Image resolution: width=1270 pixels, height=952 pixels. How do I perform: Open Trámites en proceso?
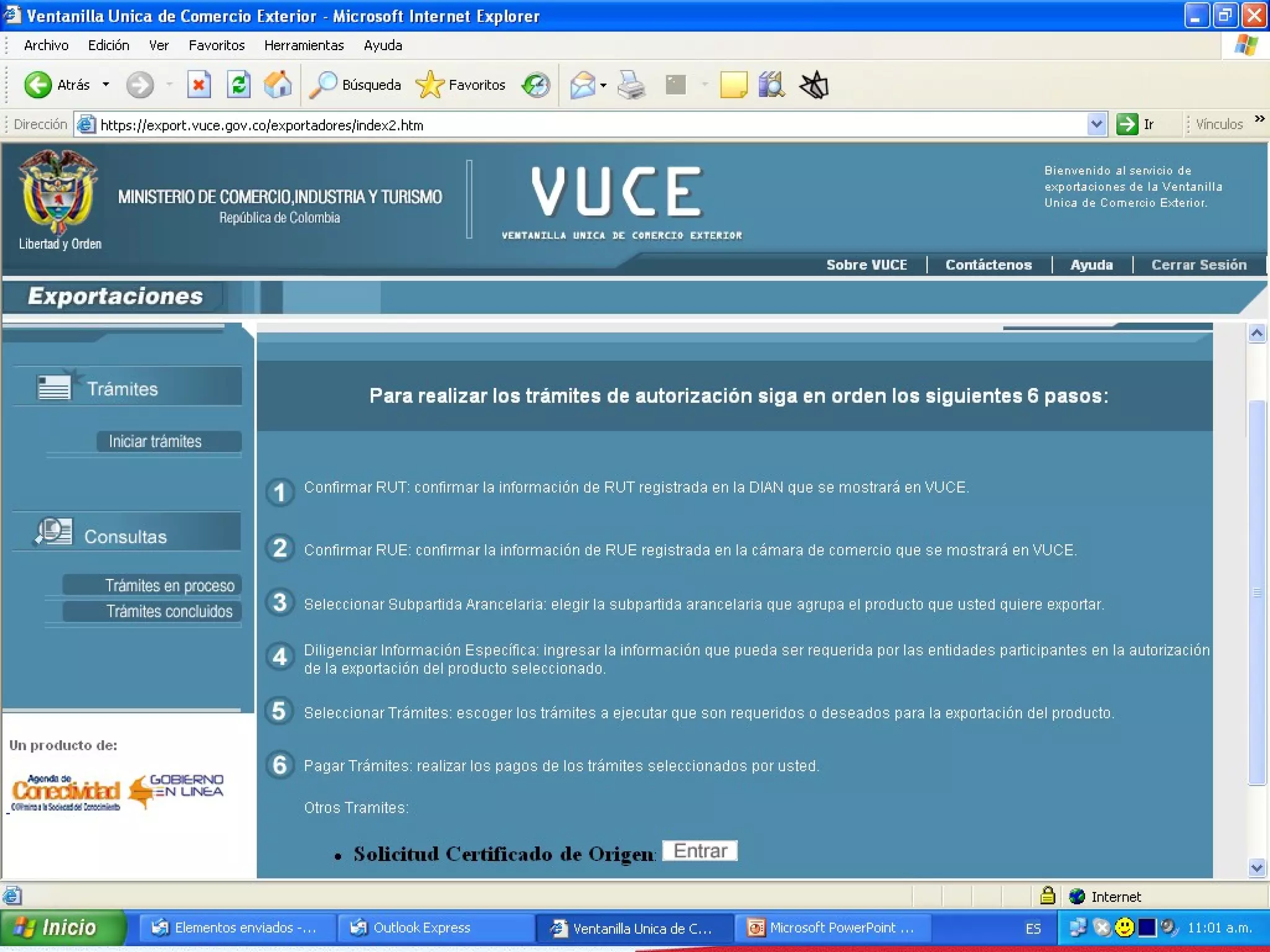[x=169, y=586]
